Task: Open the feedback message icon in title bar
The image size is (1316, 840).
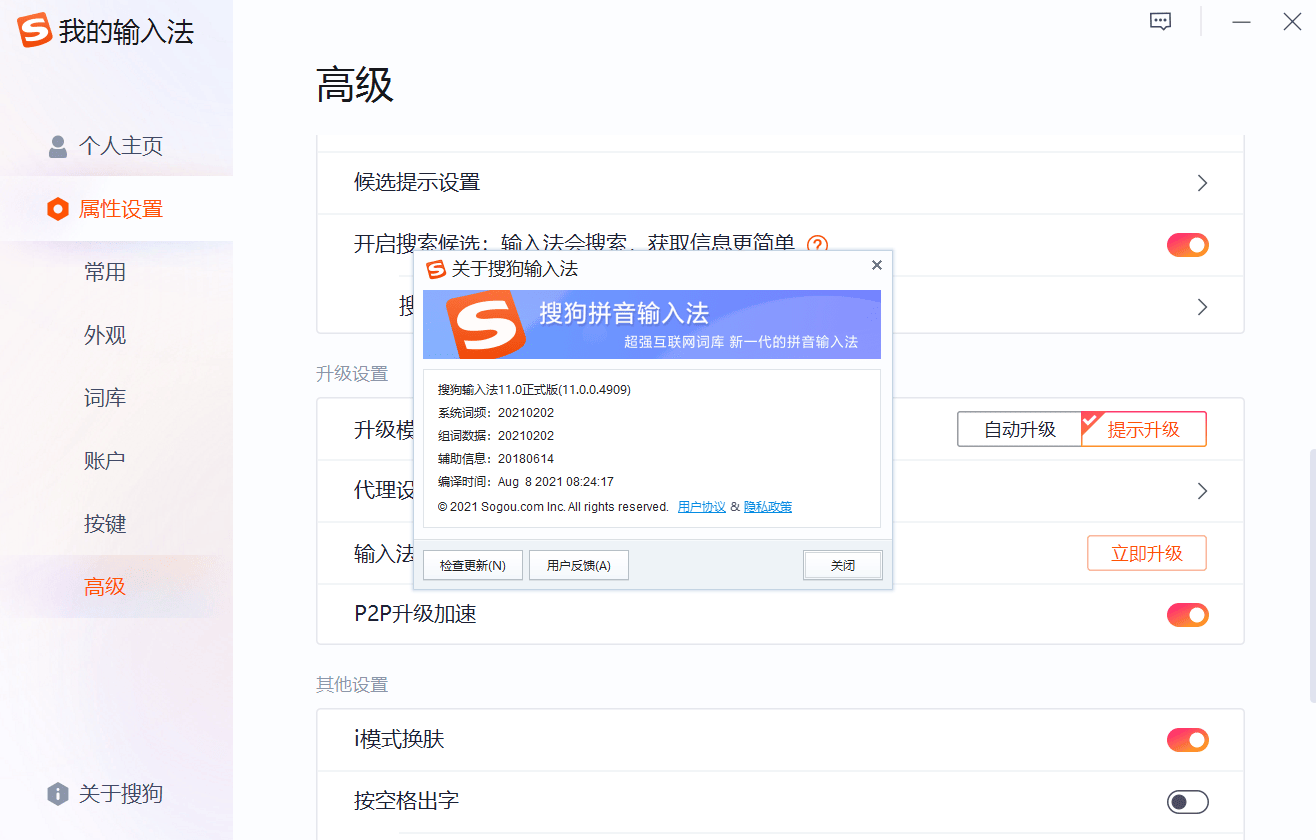Action: click(1160, 22)
